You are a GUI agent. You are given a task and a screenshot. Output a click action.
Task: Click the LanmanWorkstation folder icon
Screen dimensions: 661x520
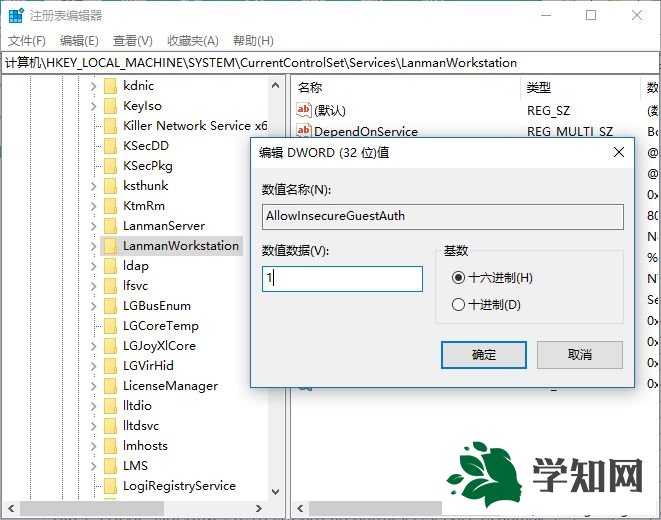110,246
